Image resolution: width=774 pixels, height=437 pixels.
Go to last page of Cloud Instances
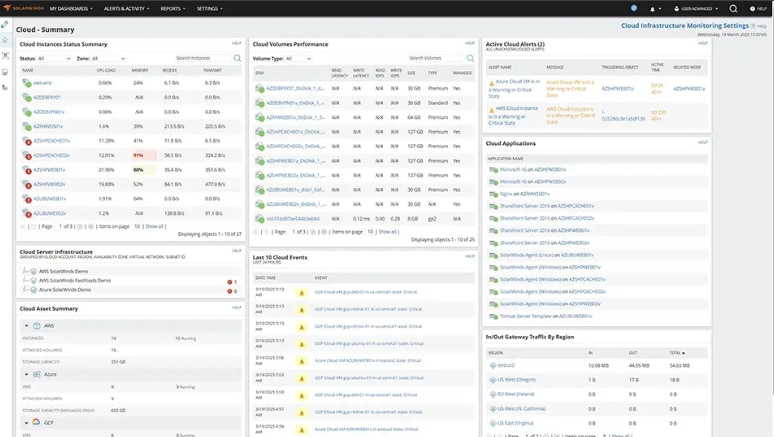91,226
